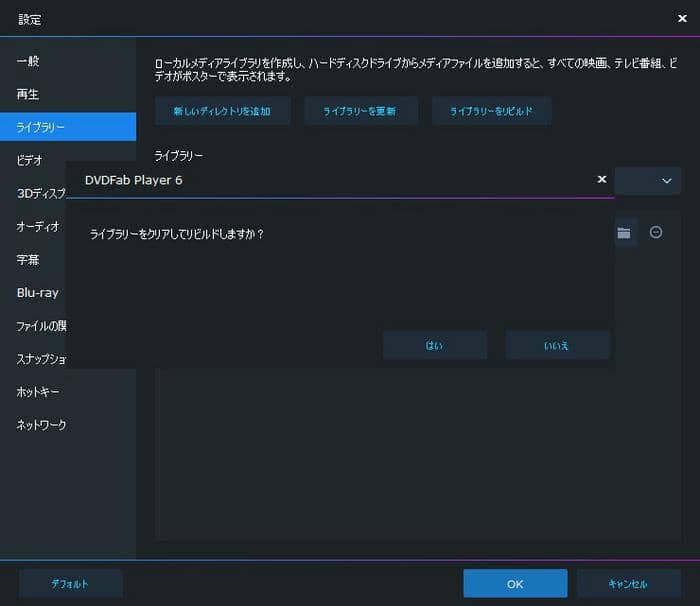Open the ホットキー settings tab
Viewport: 700px width, 606px height.
(x=68, y=392)
